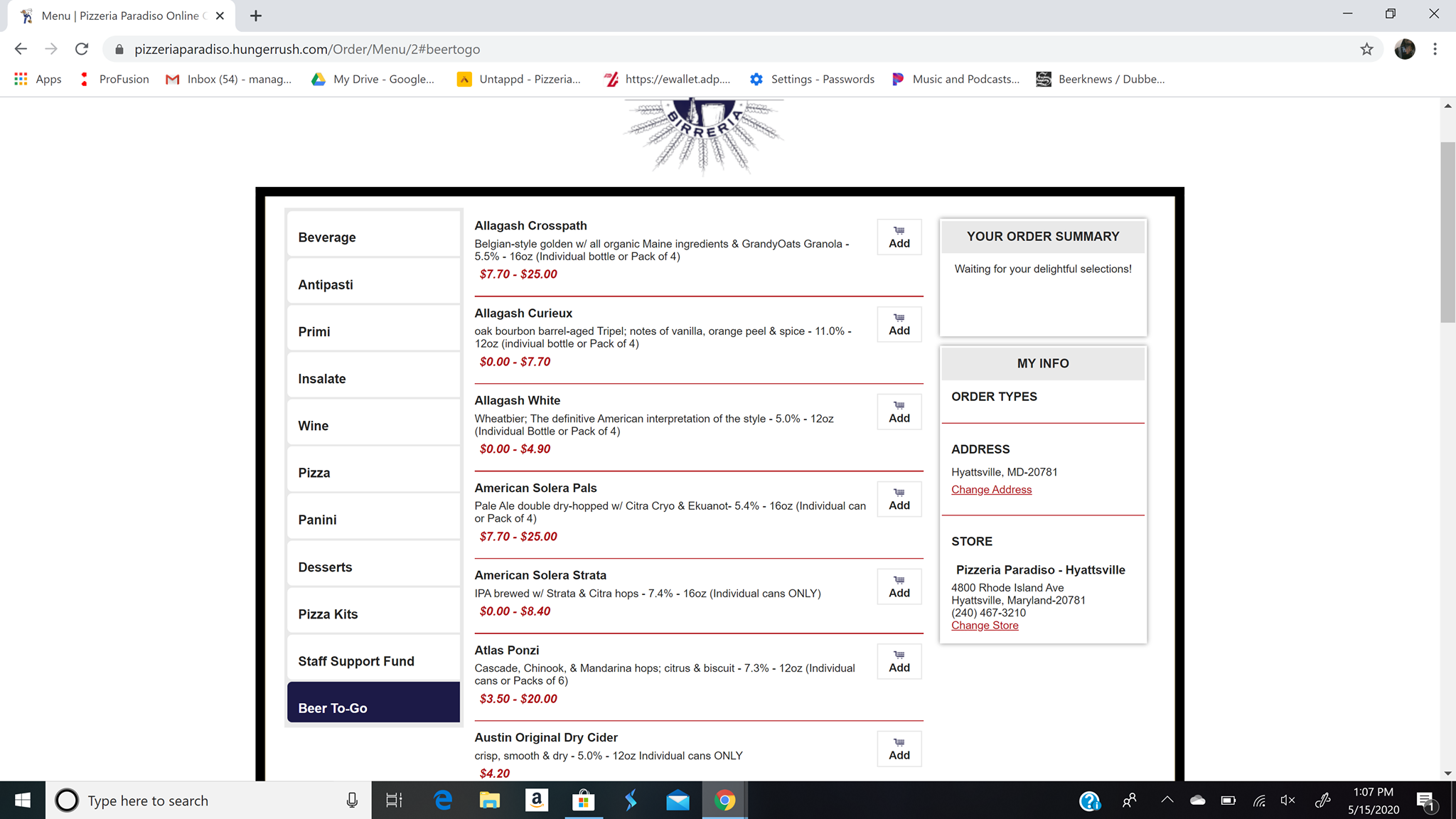Screen dimensions: 1456x819
Task: Show hidden system tray icons
Action: [1167, 801]
